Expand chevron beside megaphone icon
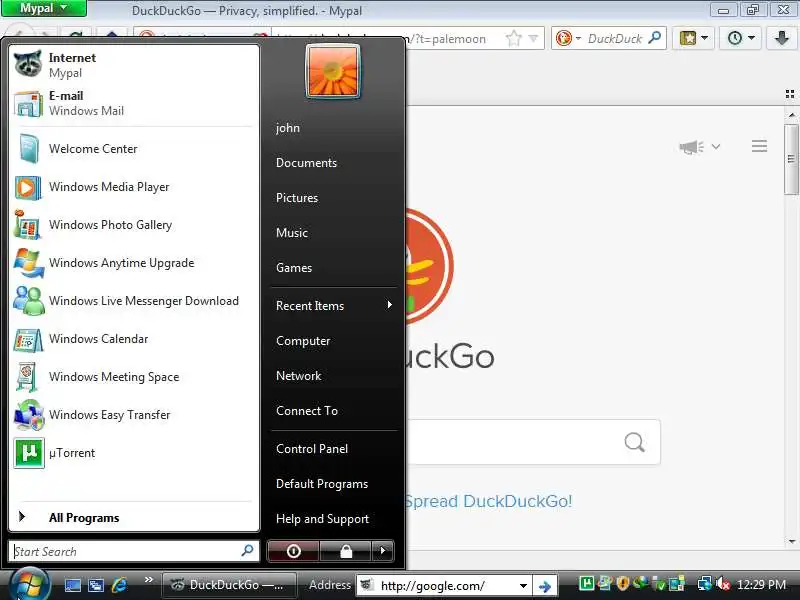Image resolution: width=800 pixels, height=600 pixels. (x=716, y=147)
